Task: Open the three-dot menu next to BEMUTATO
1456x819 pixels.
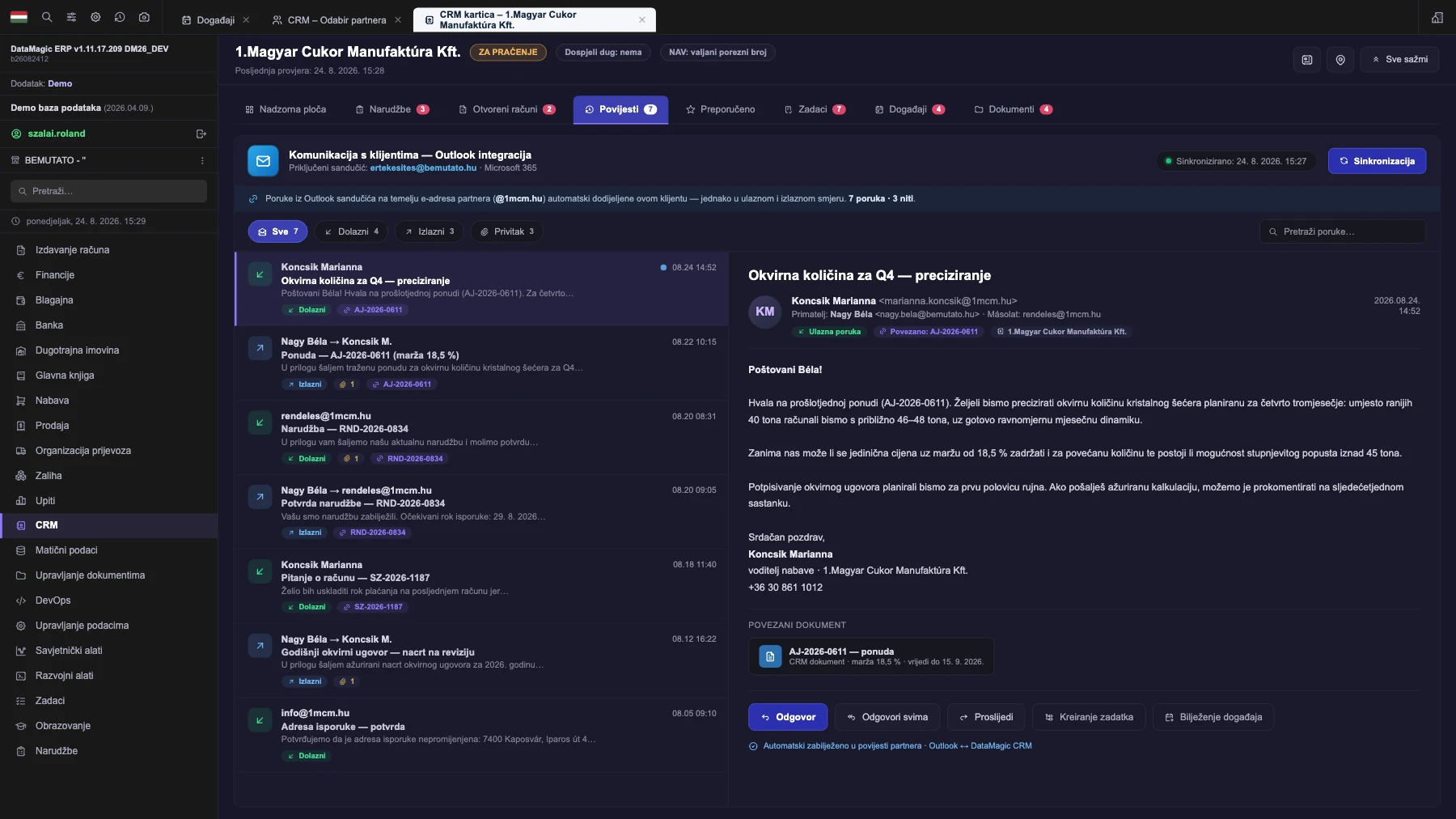Action: [x=202, y=160]
